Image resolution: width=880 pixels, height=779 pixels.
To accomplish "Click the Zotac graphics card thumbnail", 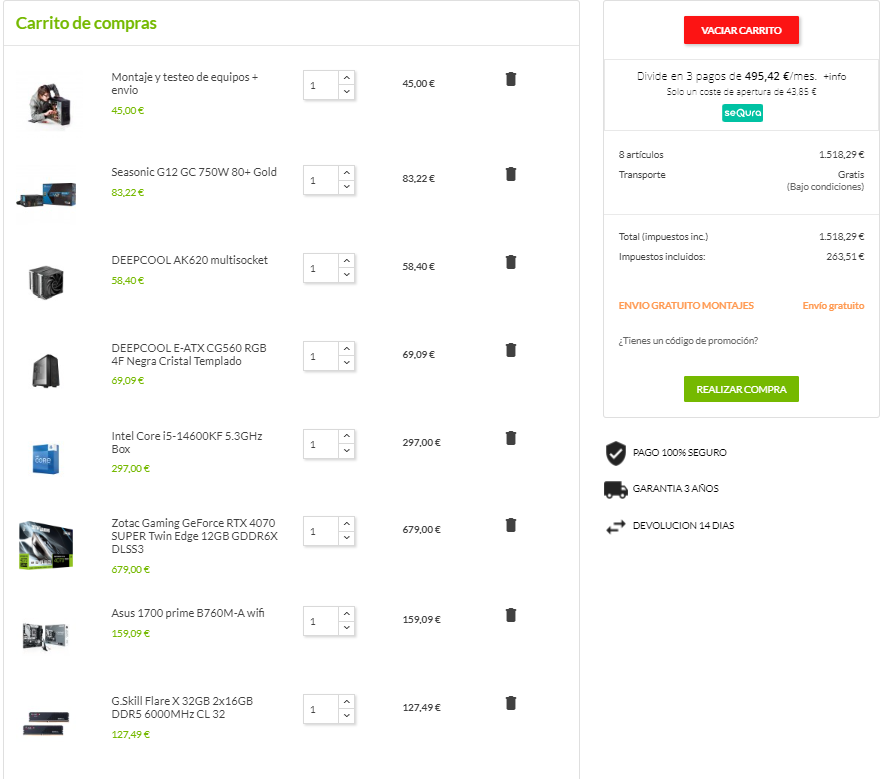I will click(x=46, y=545).
